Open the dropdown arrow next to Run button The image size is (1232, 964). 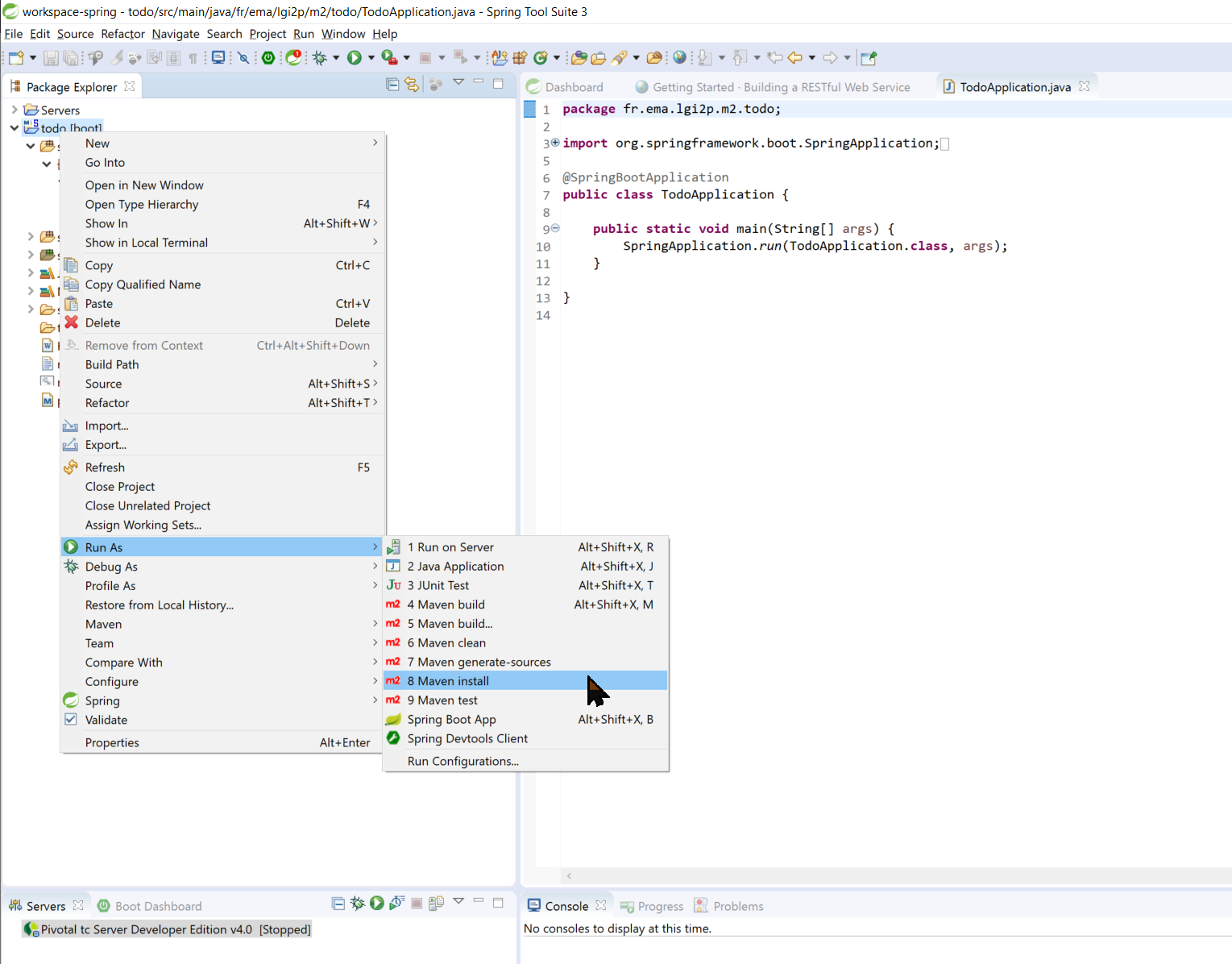point(371,58)
